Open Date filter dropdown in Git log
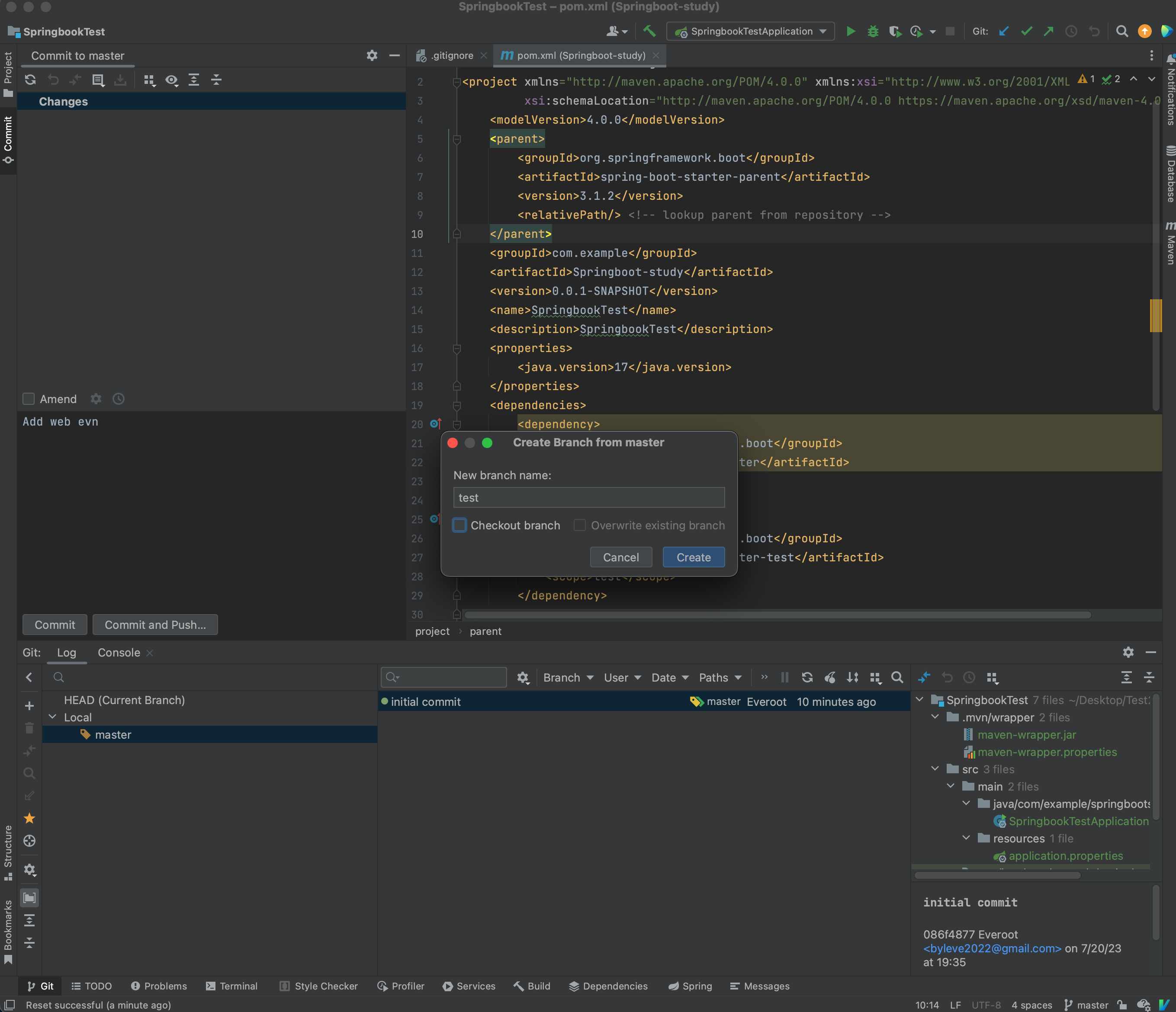The image size is (1176, 1012). click(x=670, y=677)
